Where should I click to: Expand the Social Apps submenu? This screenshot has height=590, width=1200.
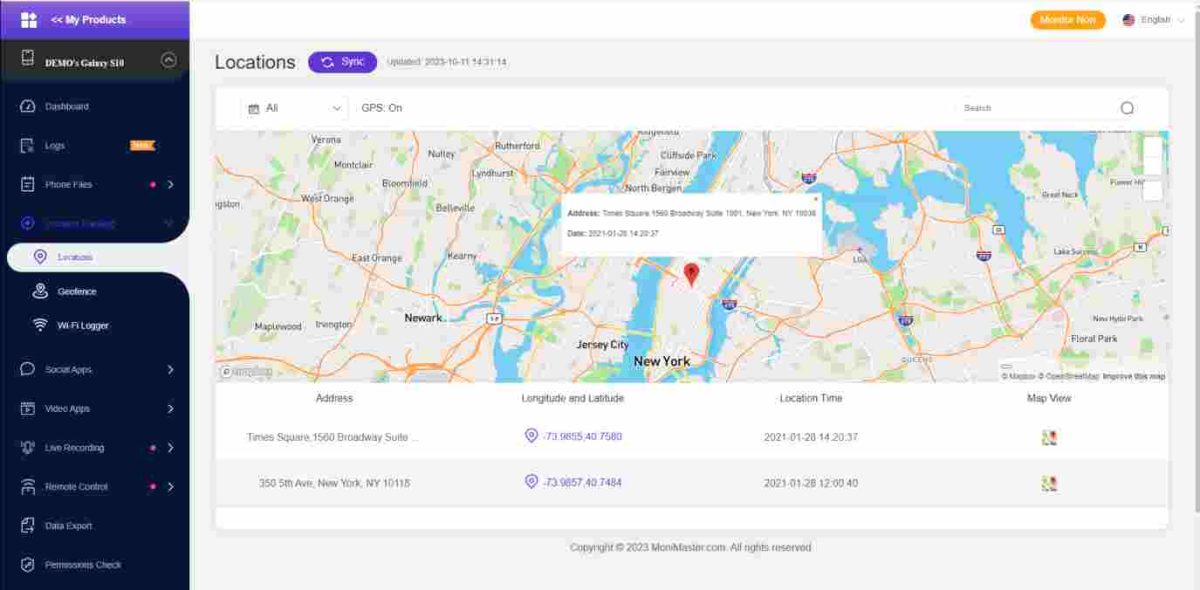[x=170, y=370]
